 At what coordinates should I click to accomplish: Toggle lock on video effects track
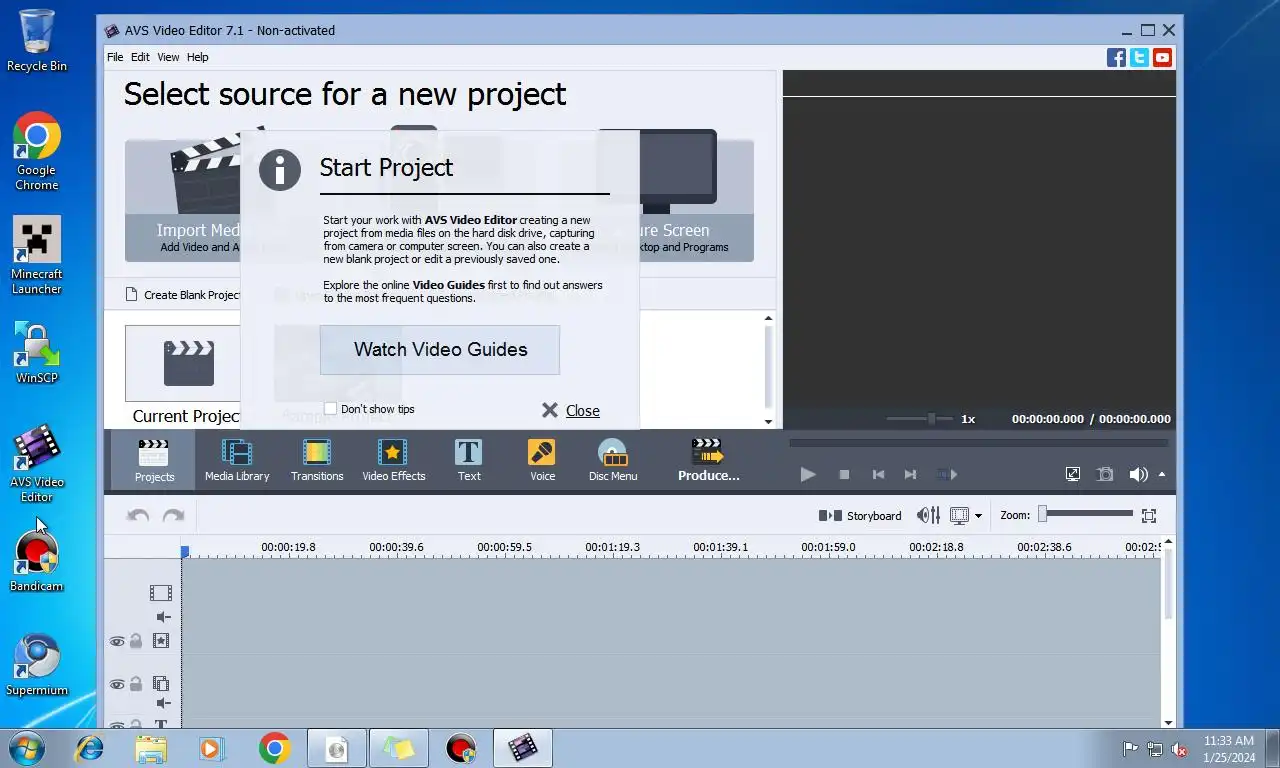(136, 641)
